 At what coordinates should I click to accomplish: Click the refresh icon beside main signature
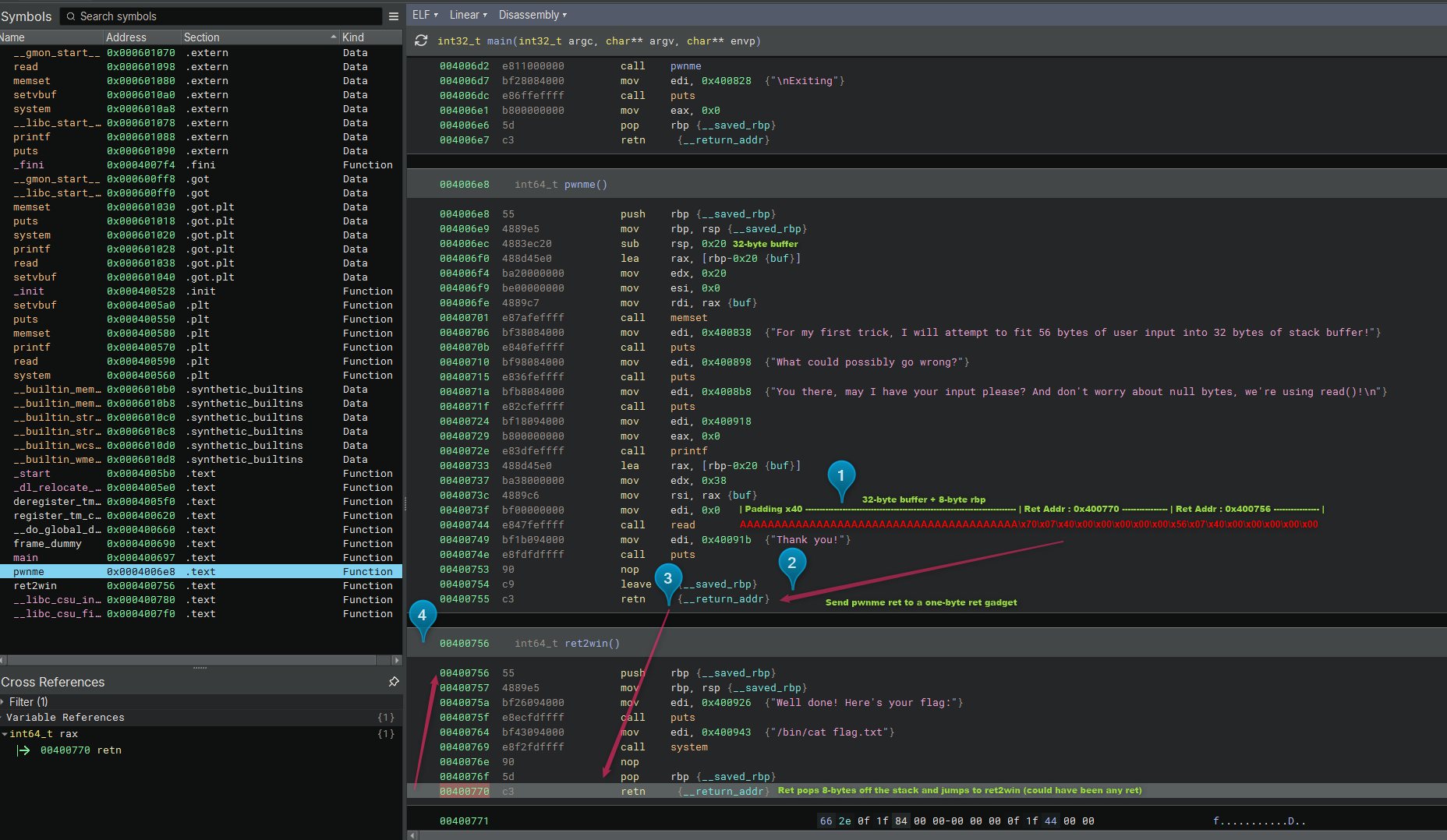[421, 41]
